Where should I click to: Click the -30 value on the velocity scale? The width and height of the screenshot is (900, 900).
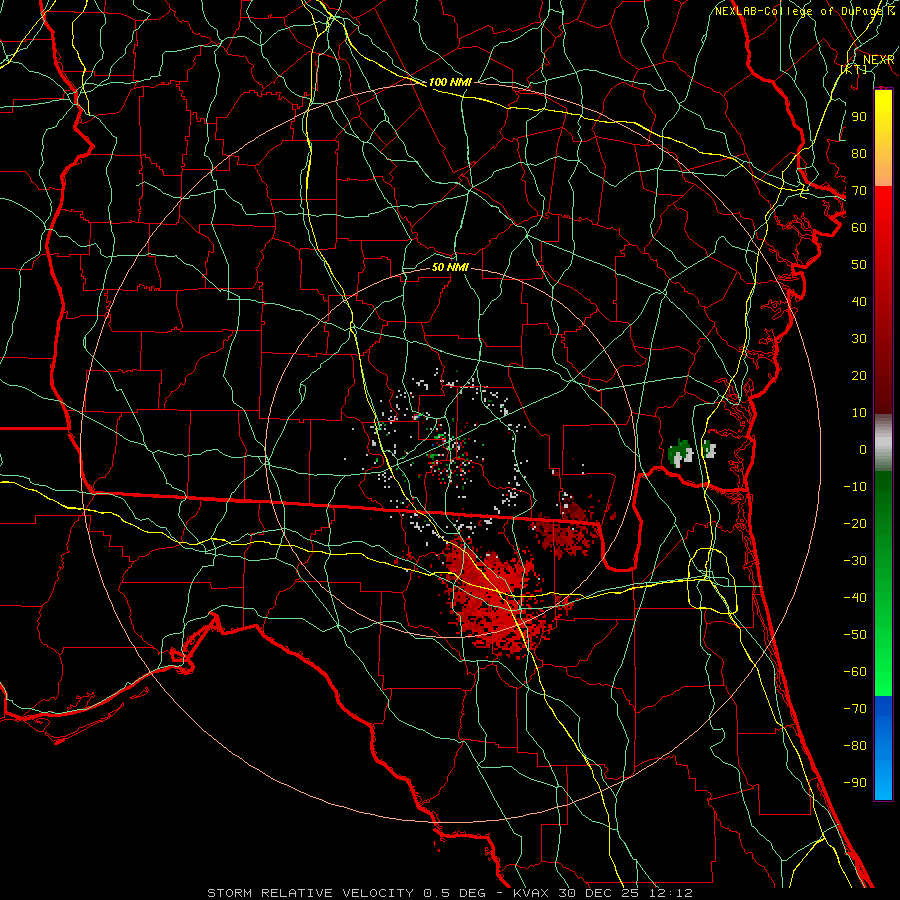[x=855, y=561]
